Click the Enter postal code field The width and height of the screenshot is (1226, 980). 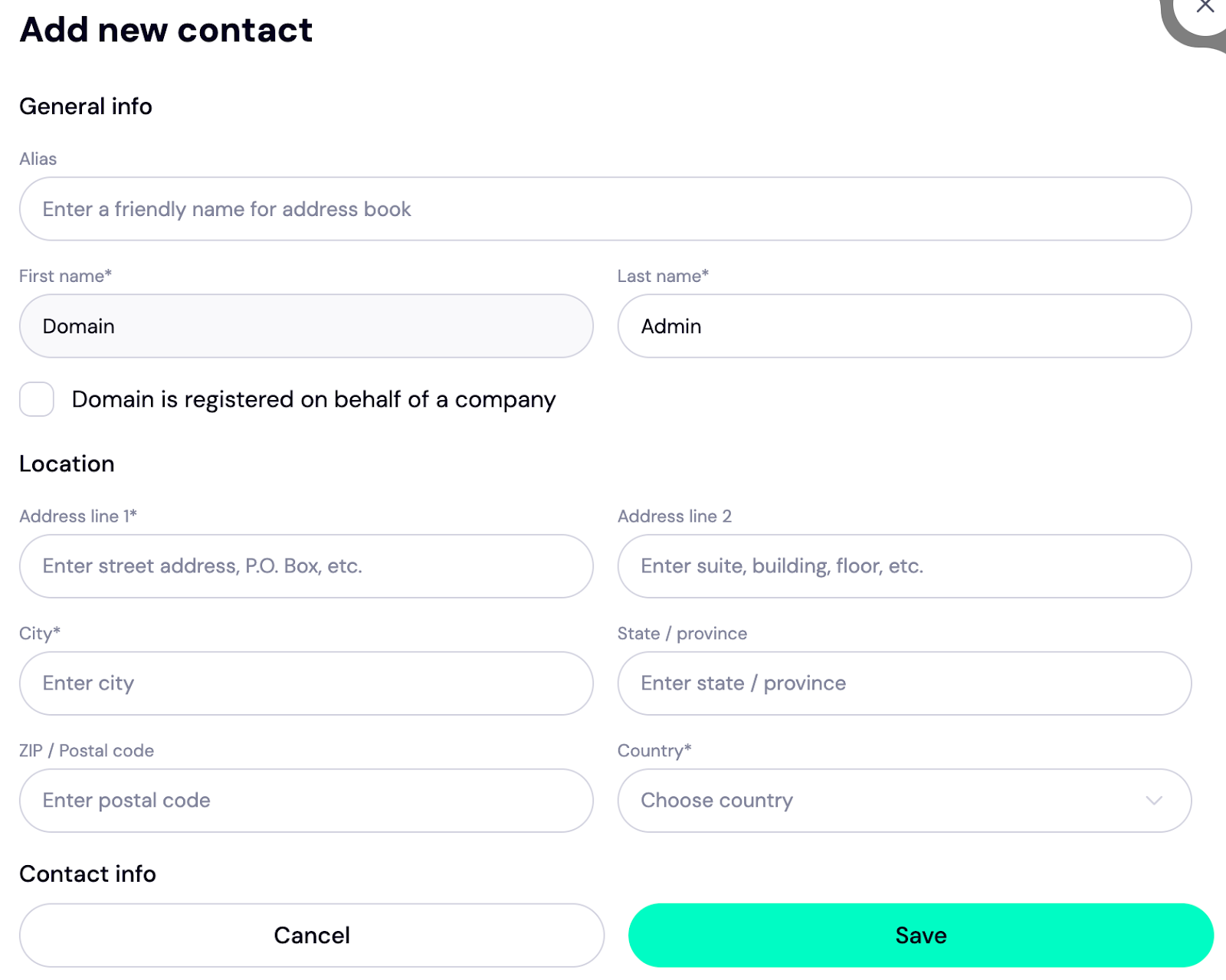[306, 801]
